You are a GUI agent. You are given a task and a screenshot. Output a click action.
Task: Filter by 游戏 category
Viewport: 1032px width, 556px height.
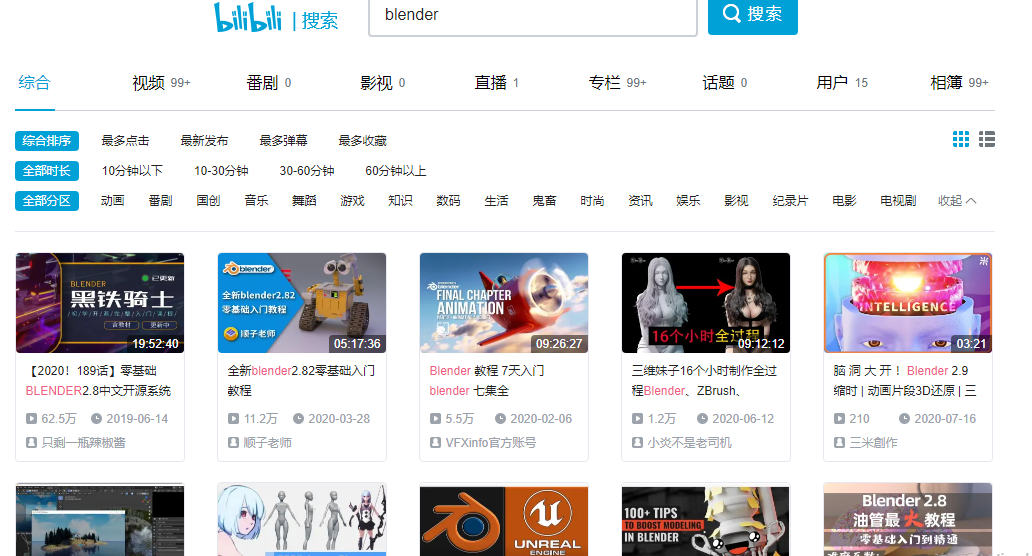coord(352,201)
